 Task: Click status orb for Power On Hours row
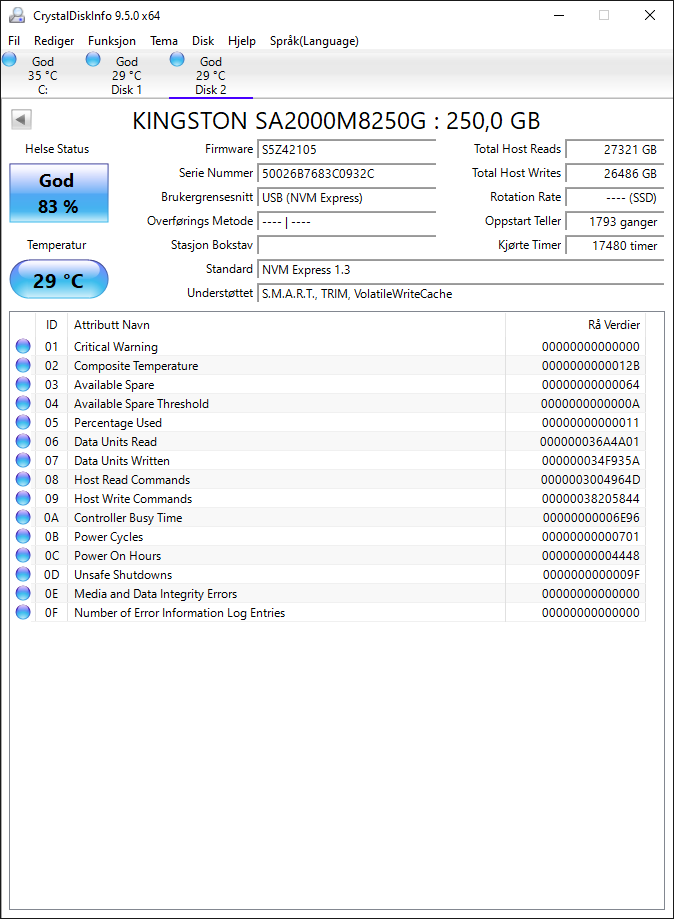[x=23, y=555]
